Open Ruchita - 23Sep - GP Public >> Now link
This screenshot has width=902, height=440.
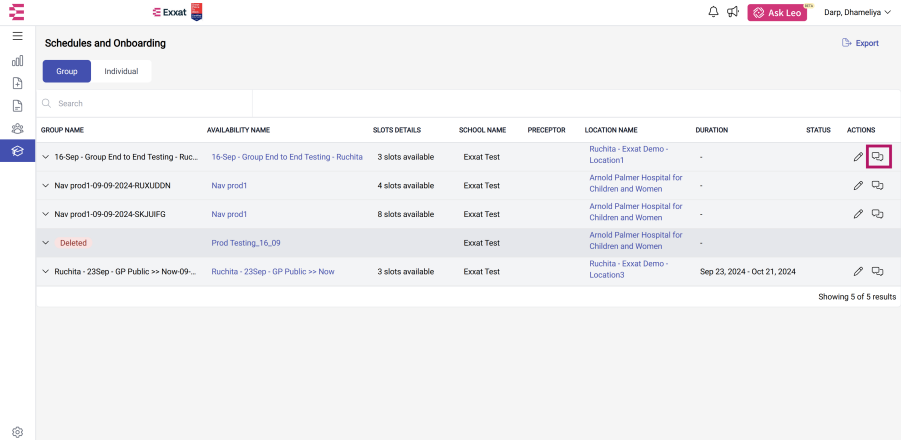(x=273, y=271)
